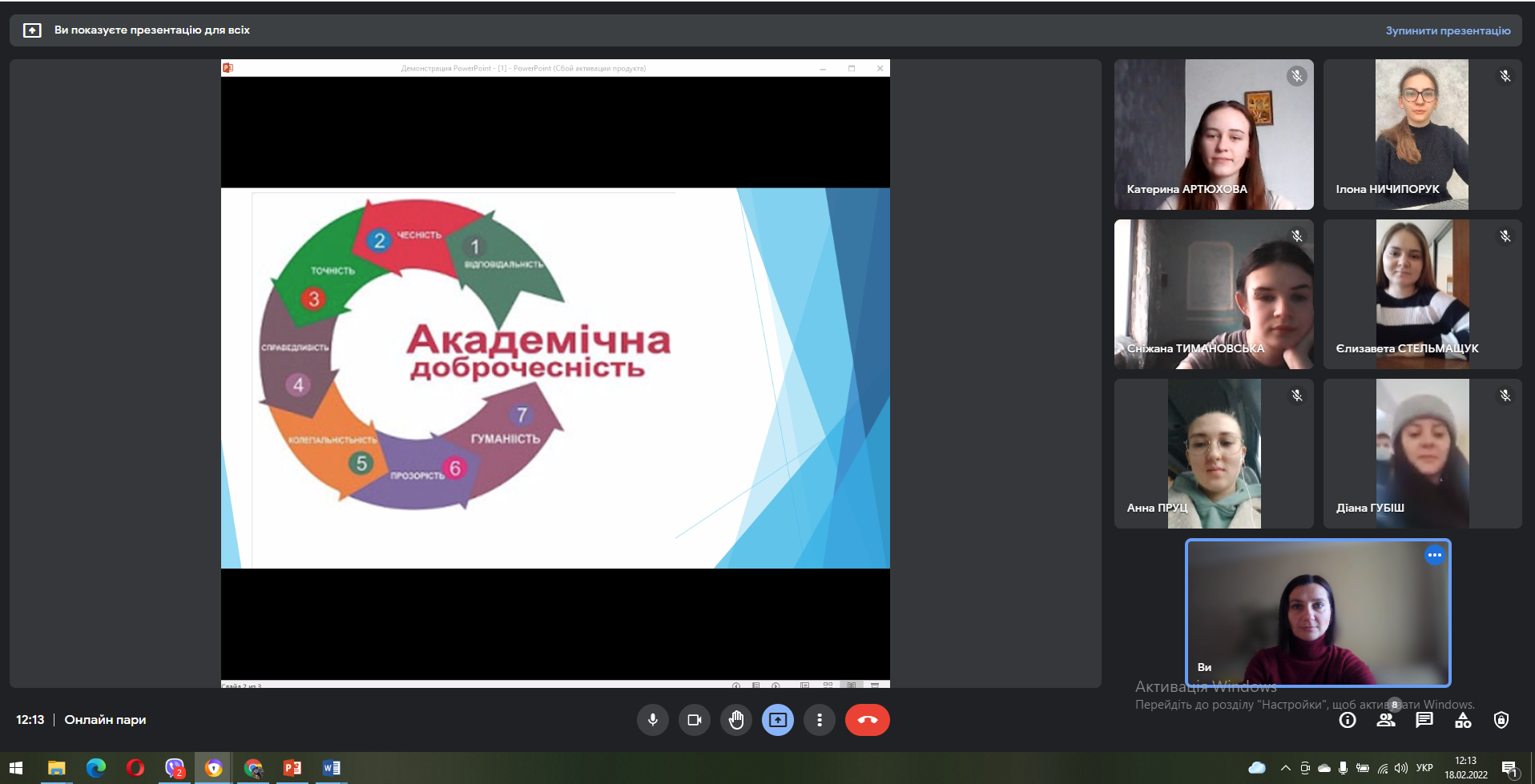
Task: Open PowerPoint from the taskbar
Action: [x=292, y=768]
